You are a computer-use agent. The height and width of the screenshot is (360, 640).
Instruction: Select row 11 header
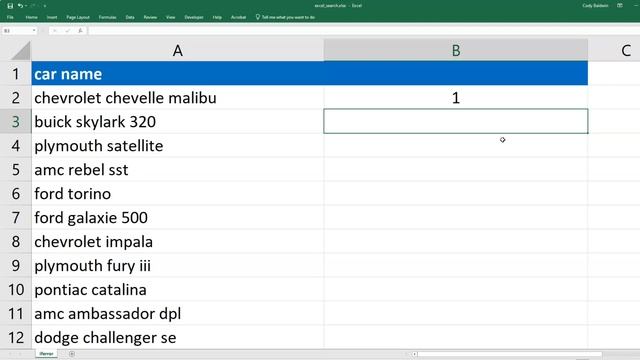click(x=16, y=314)
